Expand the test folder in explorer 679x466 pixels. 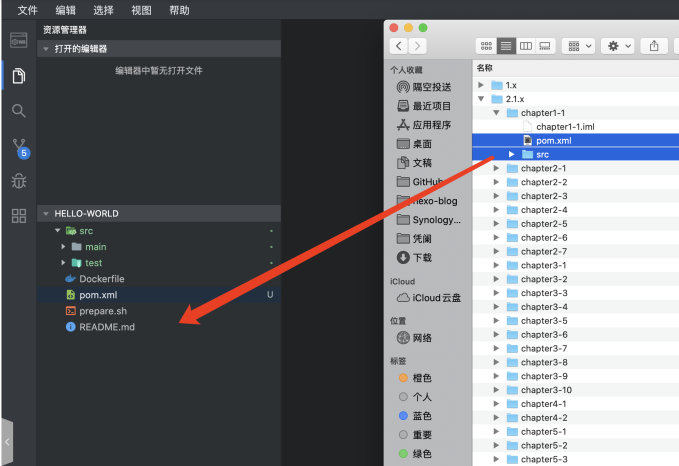point(63,263)
